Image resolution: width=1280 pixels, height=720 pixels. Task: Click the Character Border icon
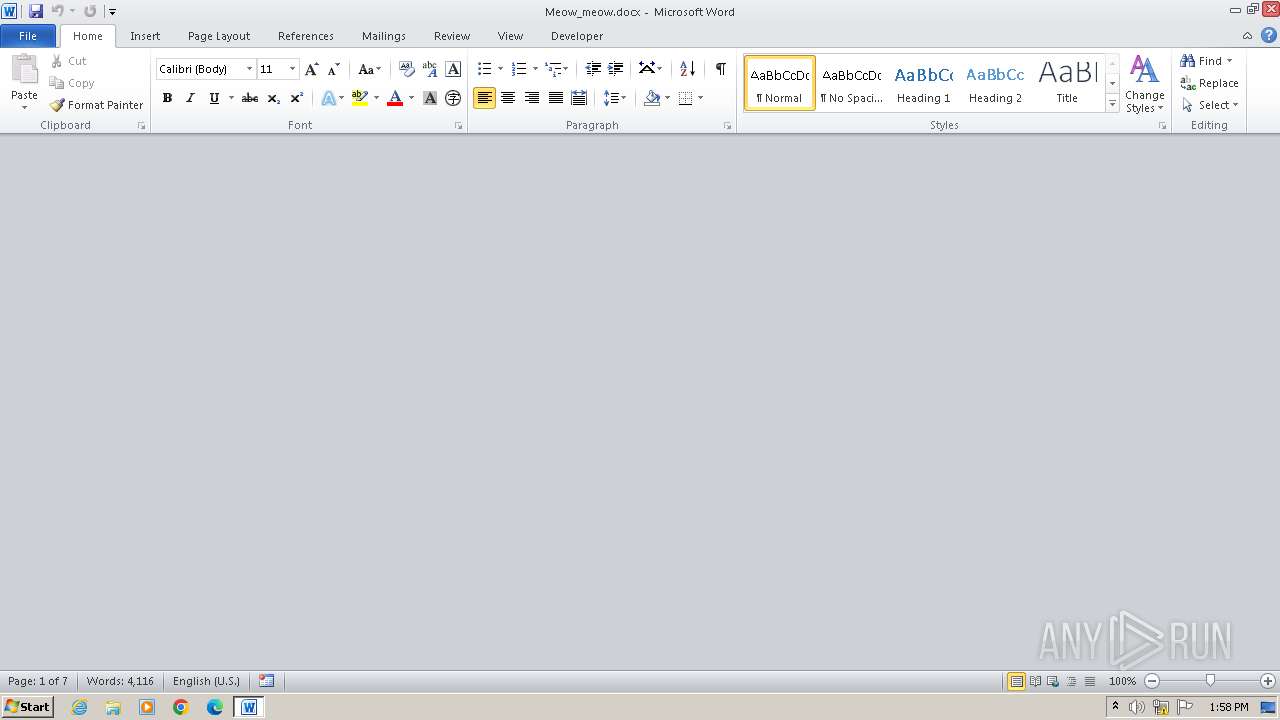[453, 69]
